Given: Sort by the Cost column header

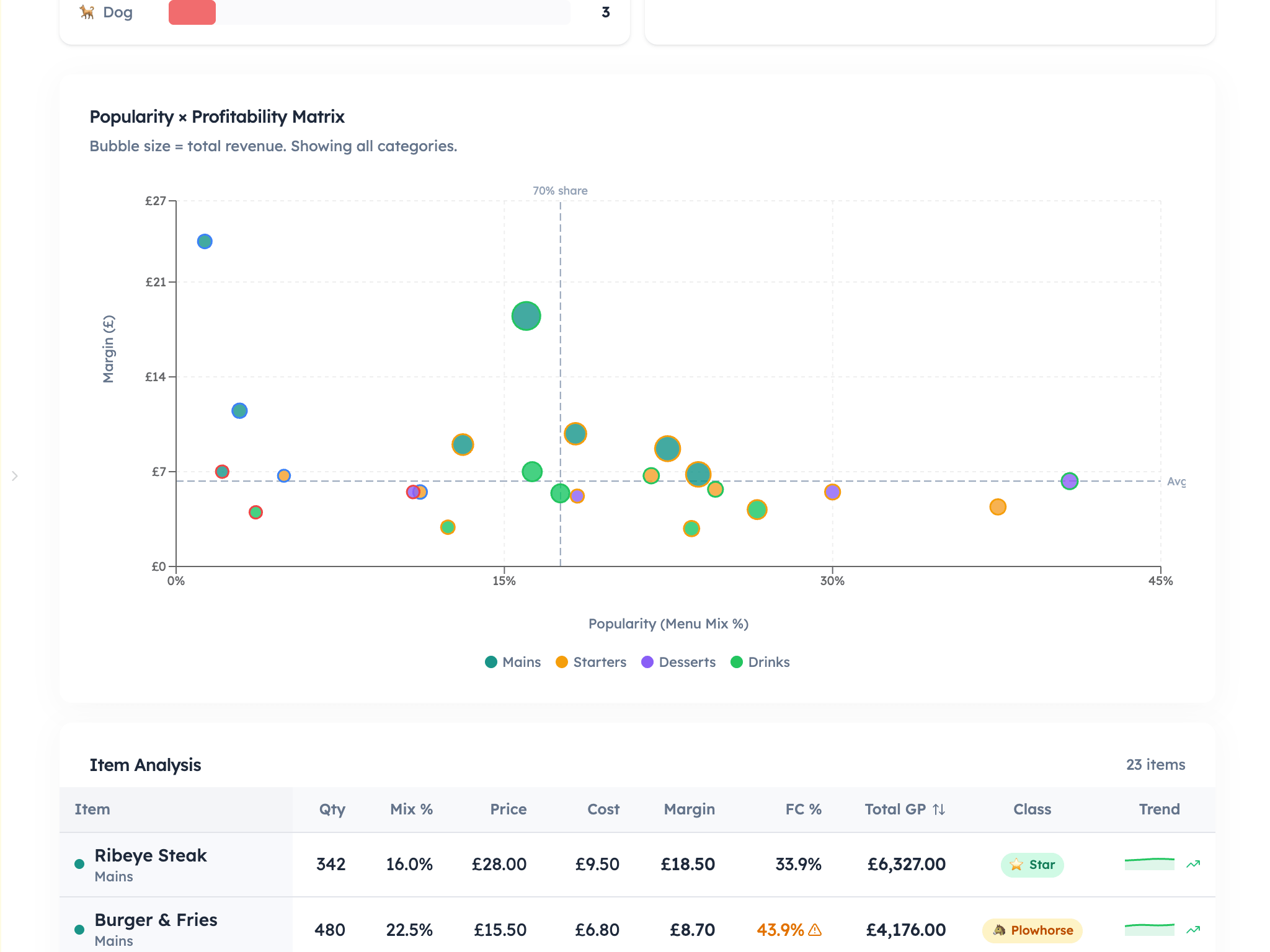Looking at the screenshot, I should pyautogui.click(x=603, y=809).
